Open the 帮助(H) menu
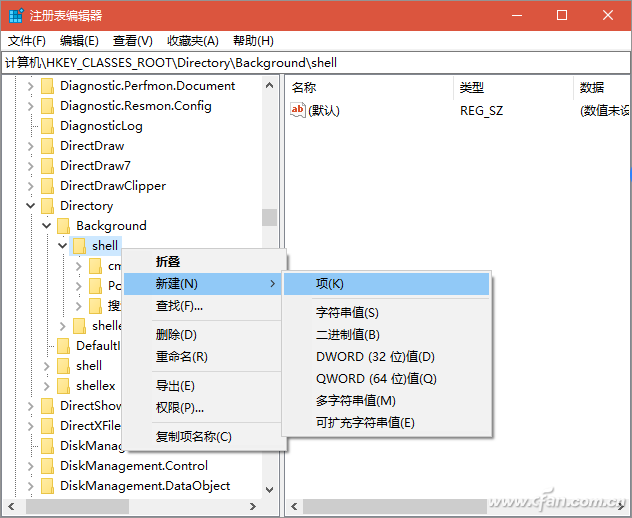Viewport: 632px width, 518px height. [253, 41]
